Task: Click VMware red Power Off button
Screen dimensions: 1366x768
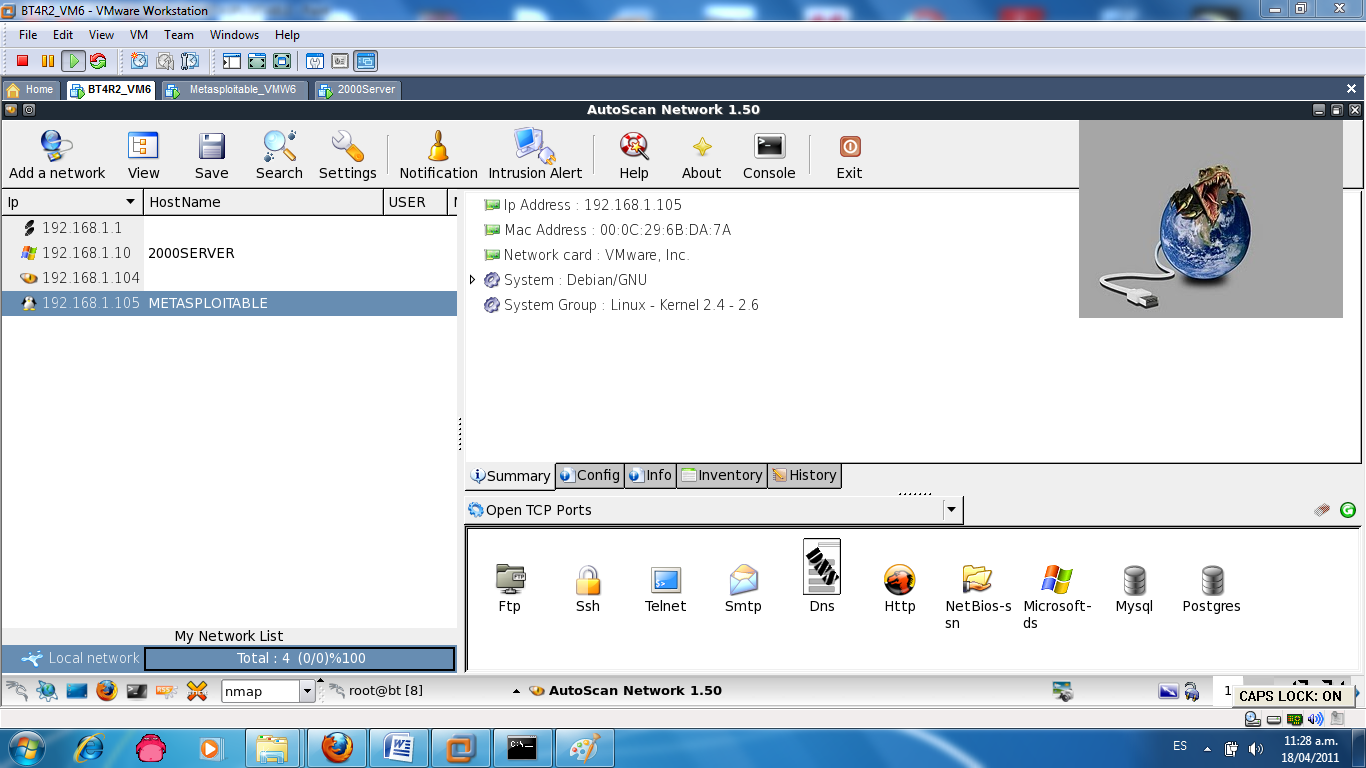Action: pyautogui.click(x=23, y=61)
